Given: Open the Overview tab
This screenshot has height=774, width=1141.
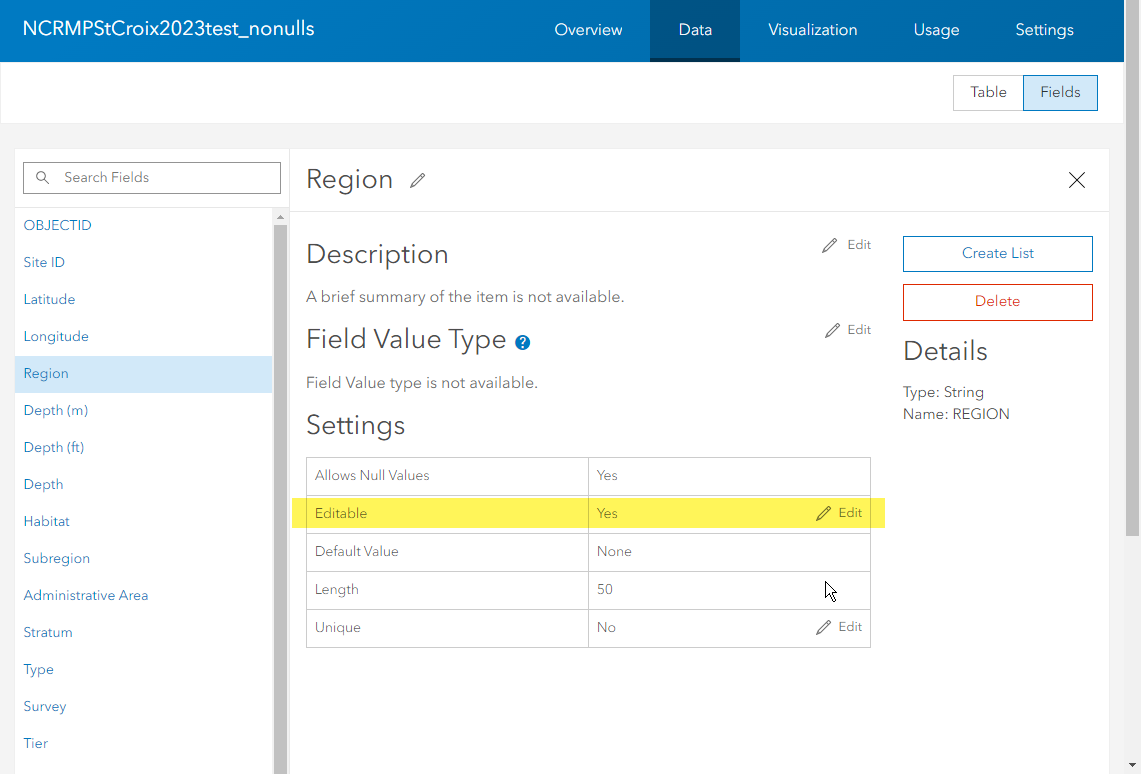Looking at the screenshot, I should pos(588,30).
